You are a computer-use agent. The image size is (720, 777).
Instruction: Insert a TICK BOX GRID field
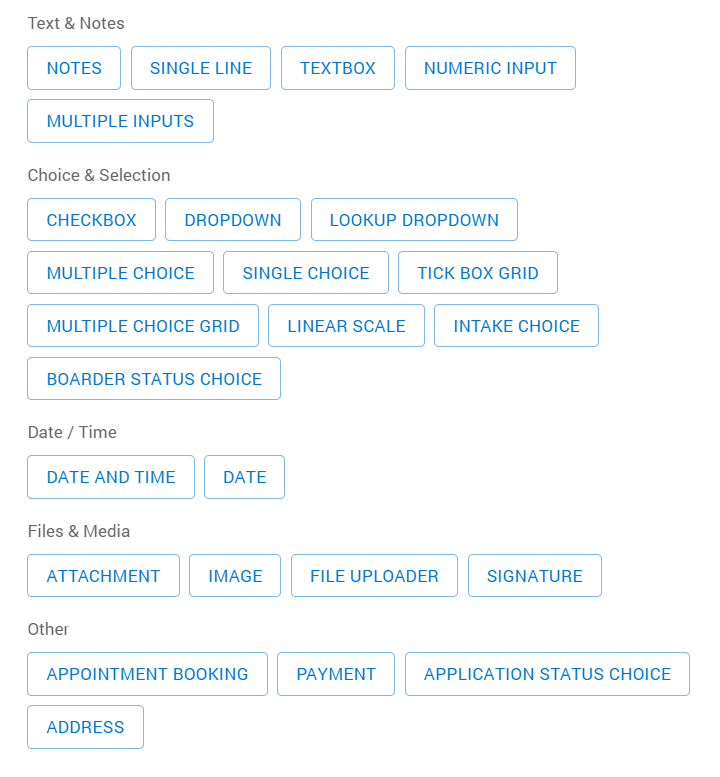[x=478, y=273]
